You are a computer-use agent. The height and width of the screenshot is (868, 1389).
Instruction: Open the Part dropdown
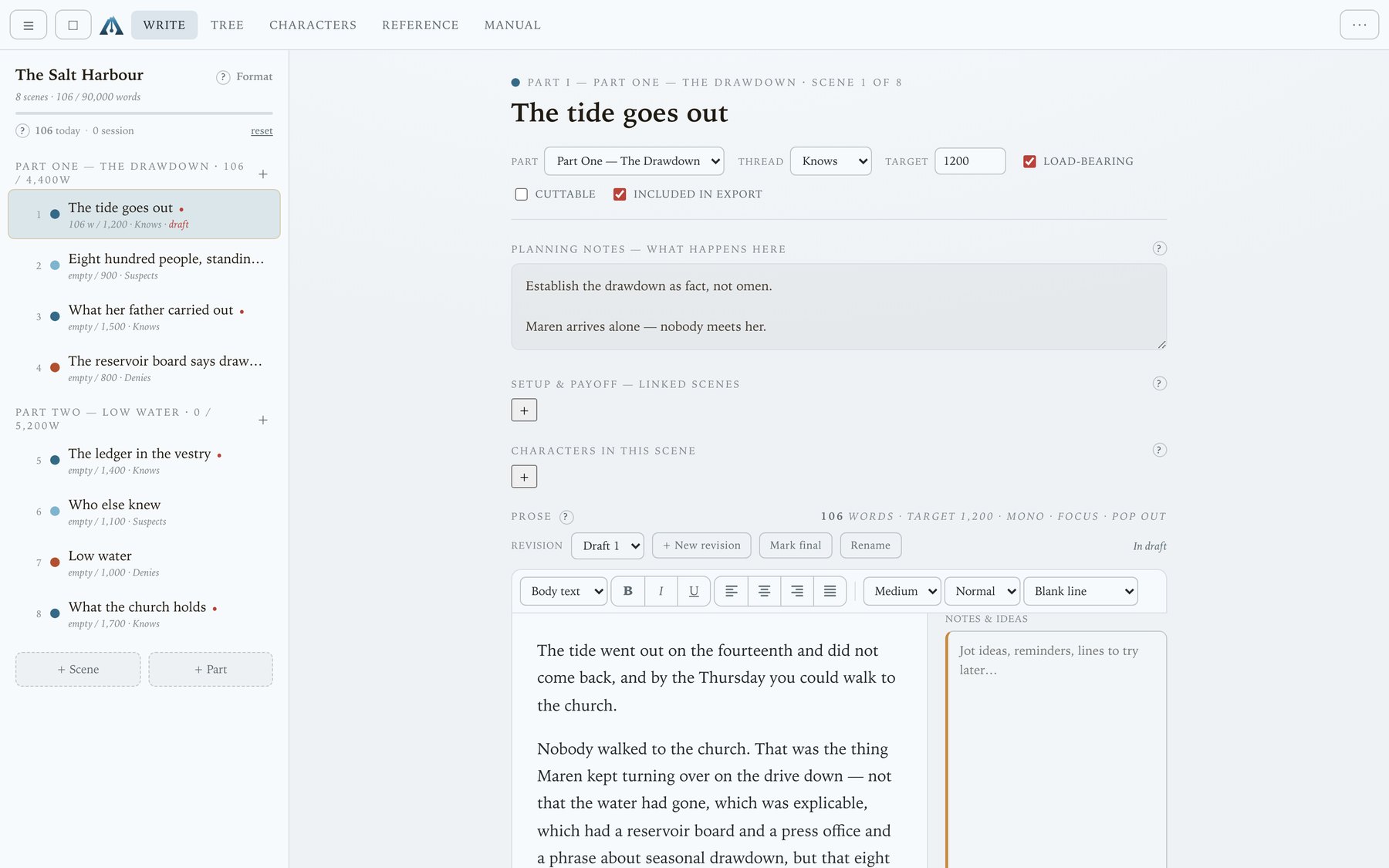click(x=634, y=161)
